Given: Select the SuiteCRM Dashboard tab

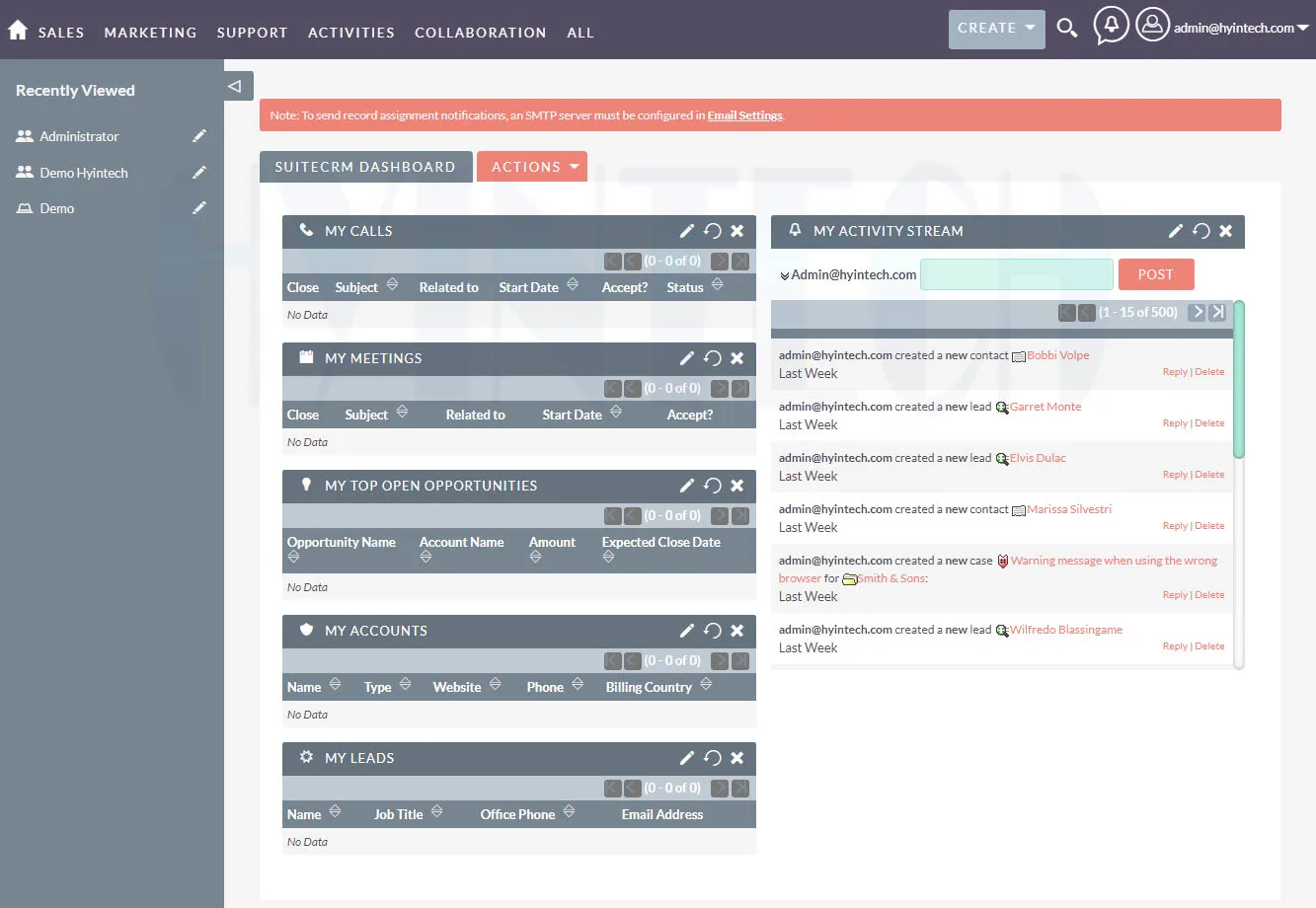Looking at the screenshot, I should tap(364, 167).
